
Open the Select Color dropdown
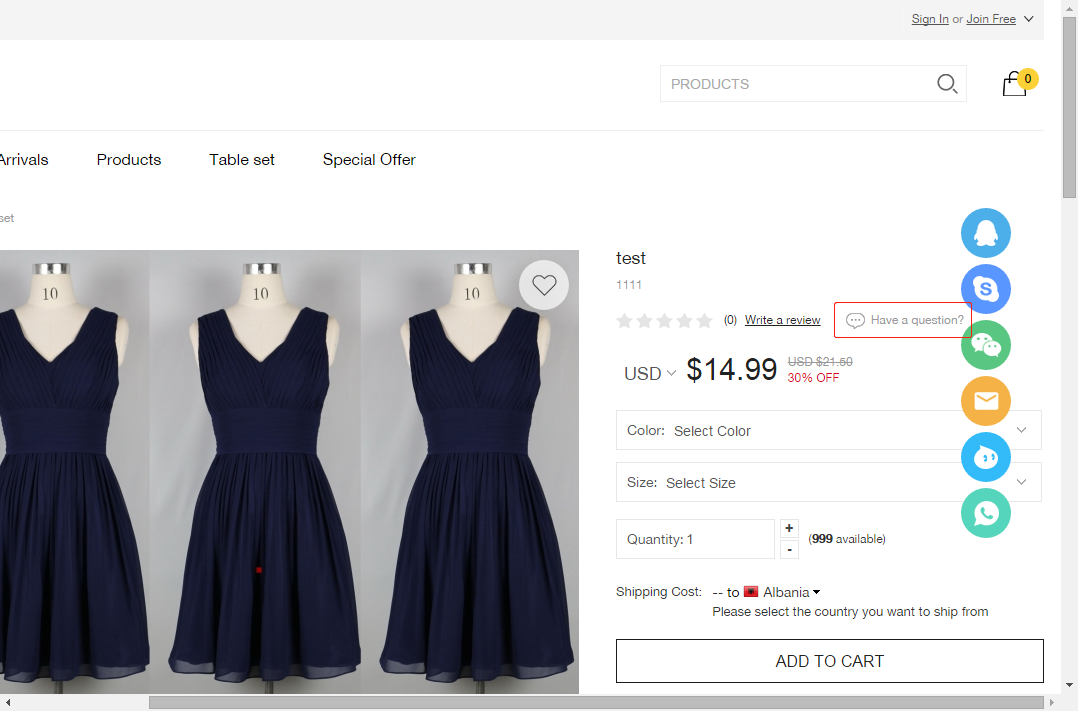tap(828, 430)
